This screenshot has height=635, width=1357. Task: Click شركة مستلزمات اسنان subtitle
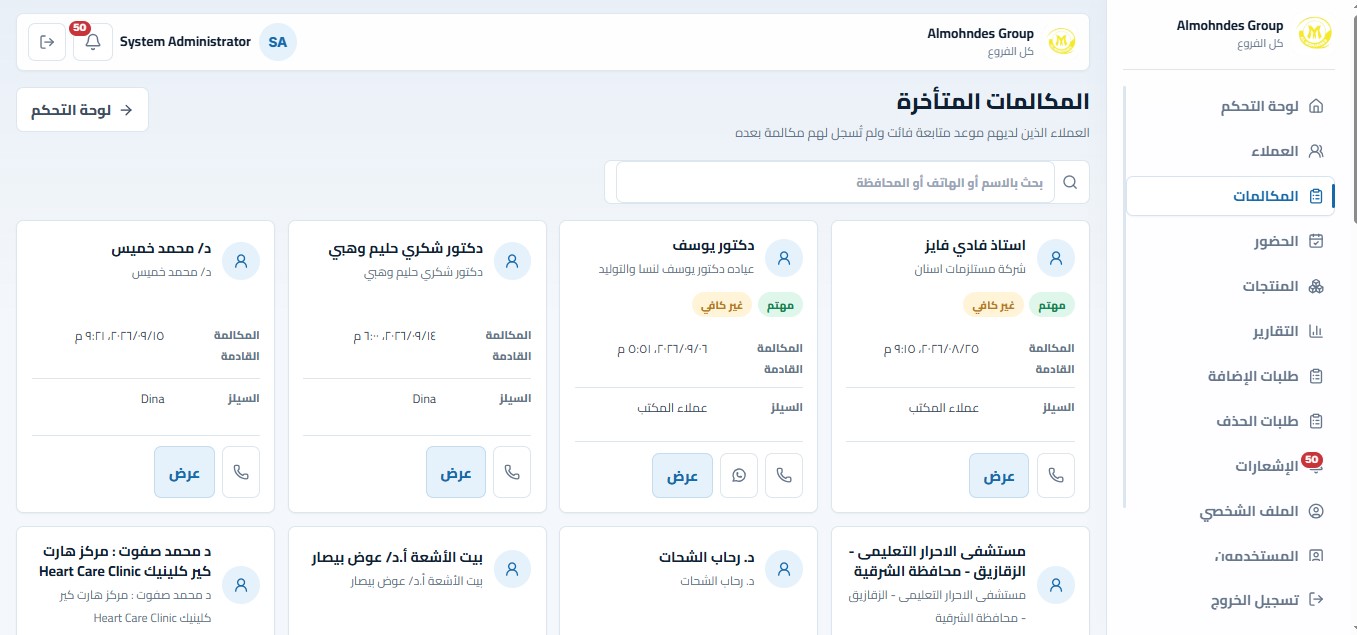970,270
